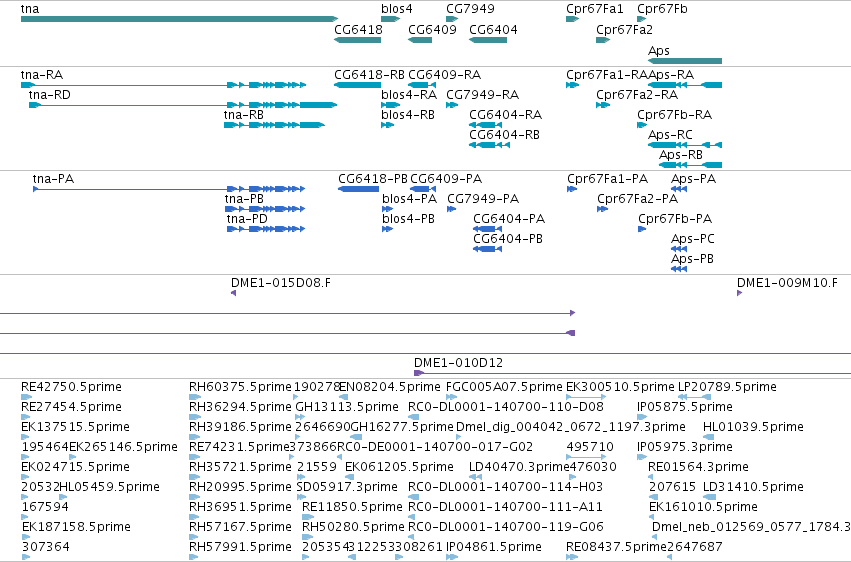Select the Aps-RB transcript label

point(681,155)
